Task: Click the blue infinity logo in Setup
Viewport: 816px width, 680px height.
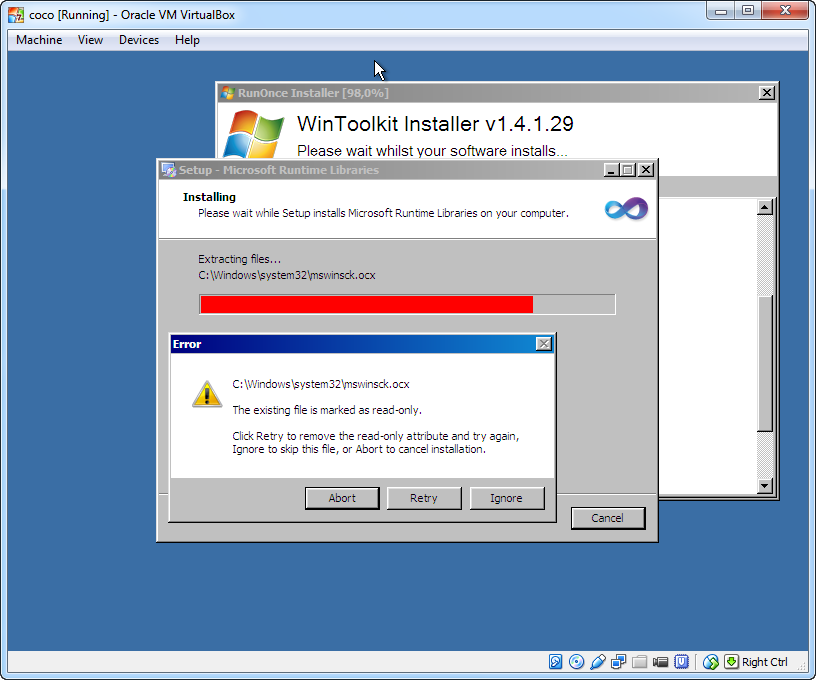Action: (x=627, y=209)
